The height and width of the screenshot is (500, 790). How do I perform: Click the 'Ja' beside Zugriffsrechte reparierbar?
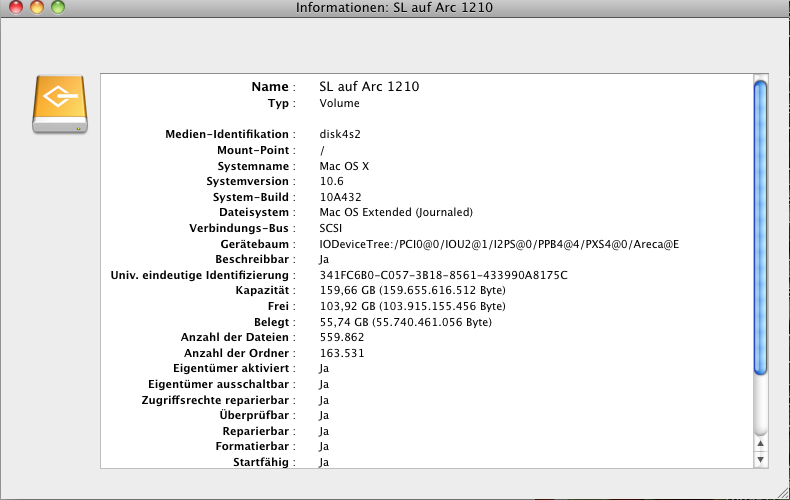(x=324, y=400)
